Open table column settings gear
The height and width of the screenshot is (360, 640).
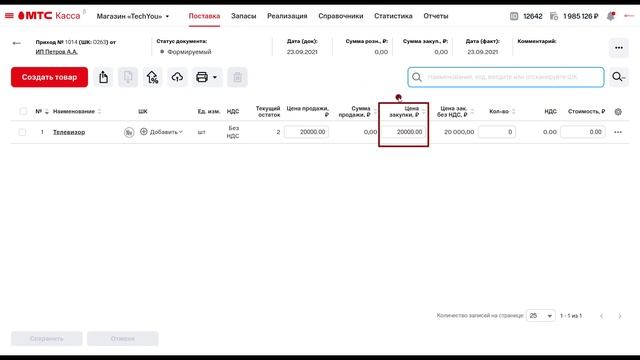click(618, 111)
